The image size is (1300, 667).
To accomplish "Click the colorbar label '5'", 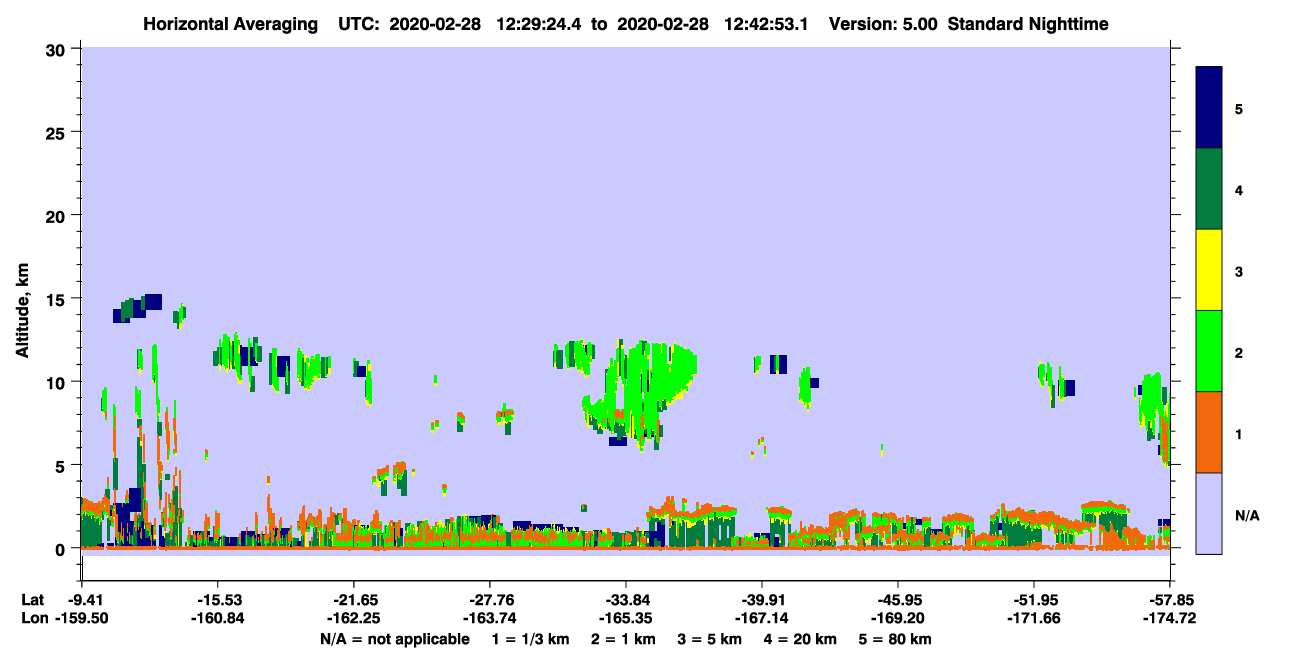I will click(1239, 108).
